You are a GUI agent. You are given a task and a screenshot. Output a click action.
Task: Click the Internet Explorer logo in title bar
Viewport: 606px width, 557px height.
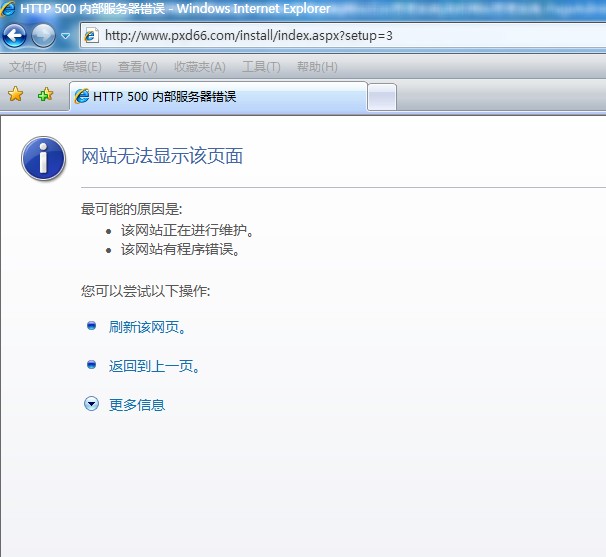coord(9,9)
